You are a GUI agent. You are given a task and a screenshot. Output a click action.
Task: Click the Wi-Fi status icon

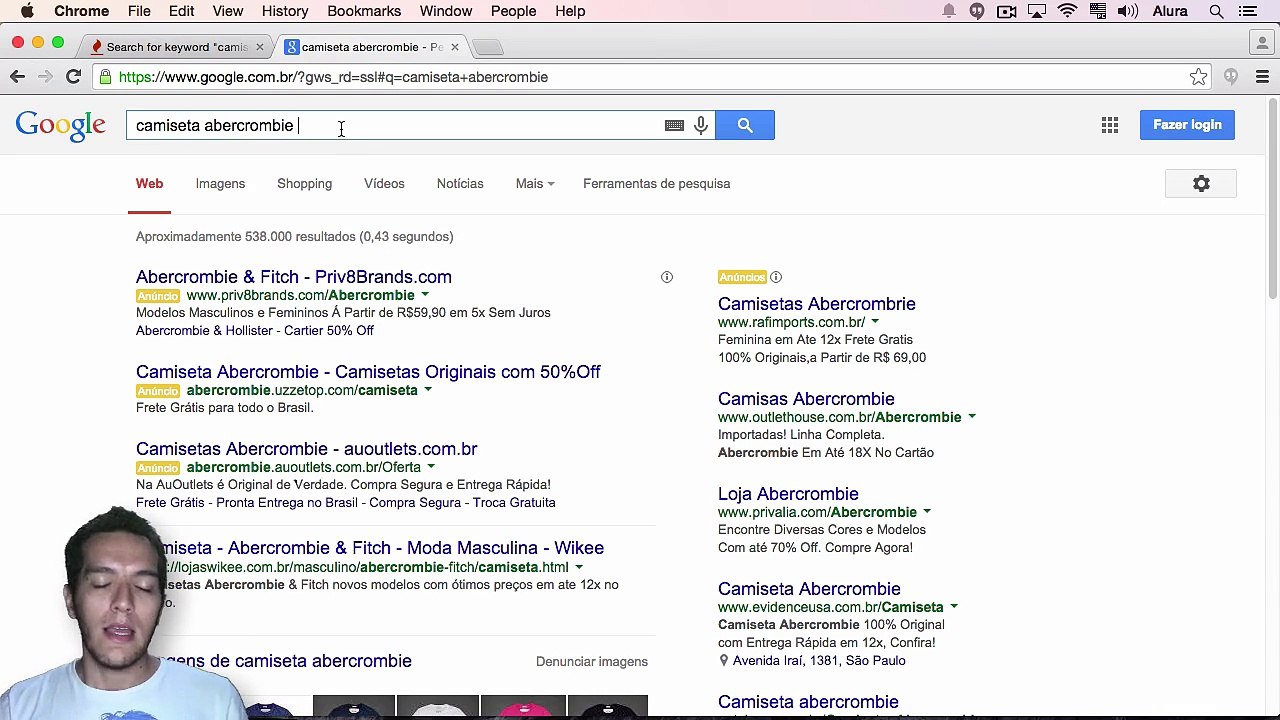[1067, 11]
